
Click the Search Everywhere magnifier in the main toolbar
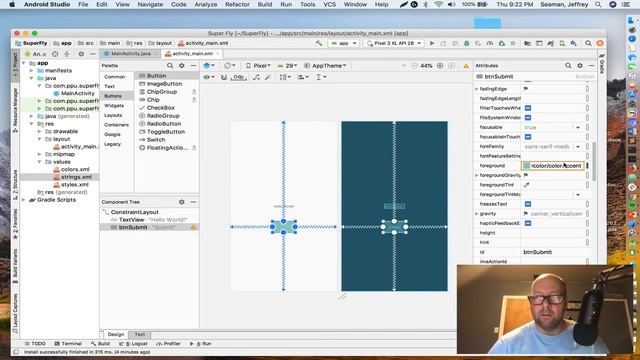pyautogui.click(x=588, y=43)
